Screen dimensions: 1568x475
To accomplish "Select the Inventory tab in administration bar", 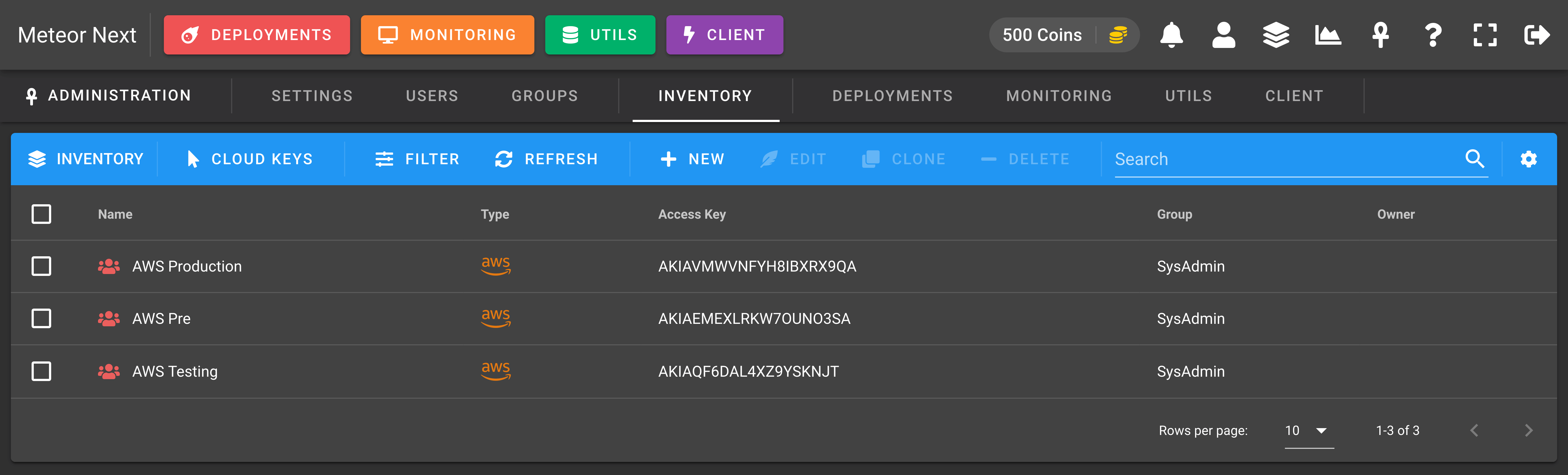I will 706,96.
